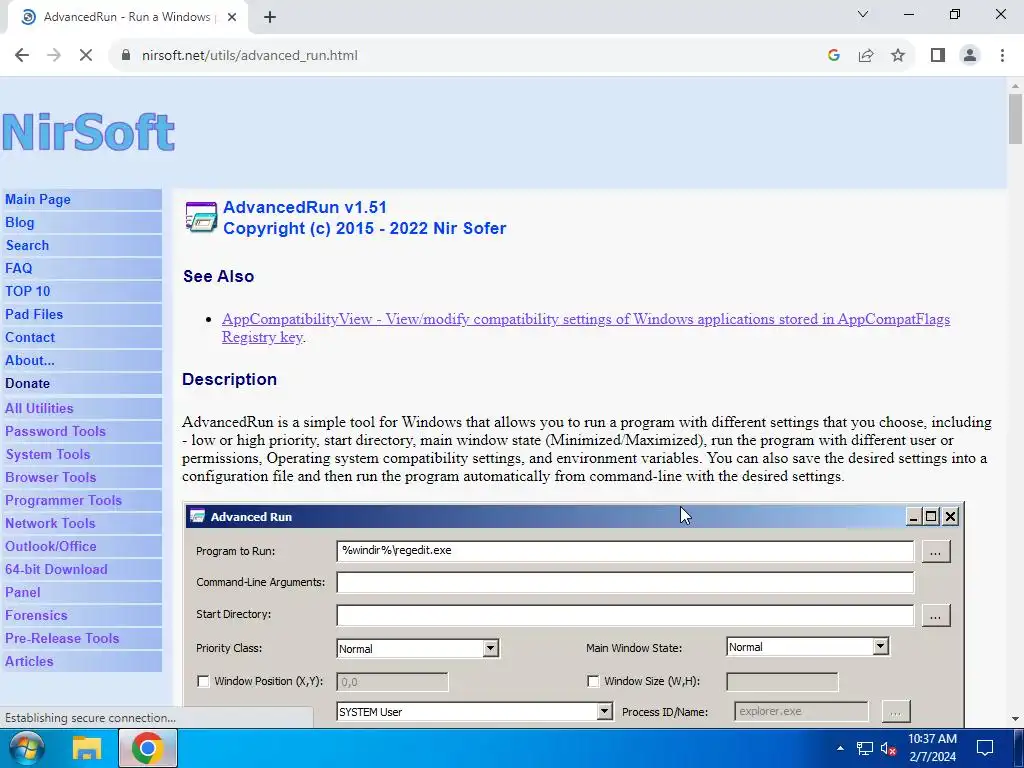Enable the Window Size (W,H) checkbox
Screen dimensions: 1024x768
point(593,681)
